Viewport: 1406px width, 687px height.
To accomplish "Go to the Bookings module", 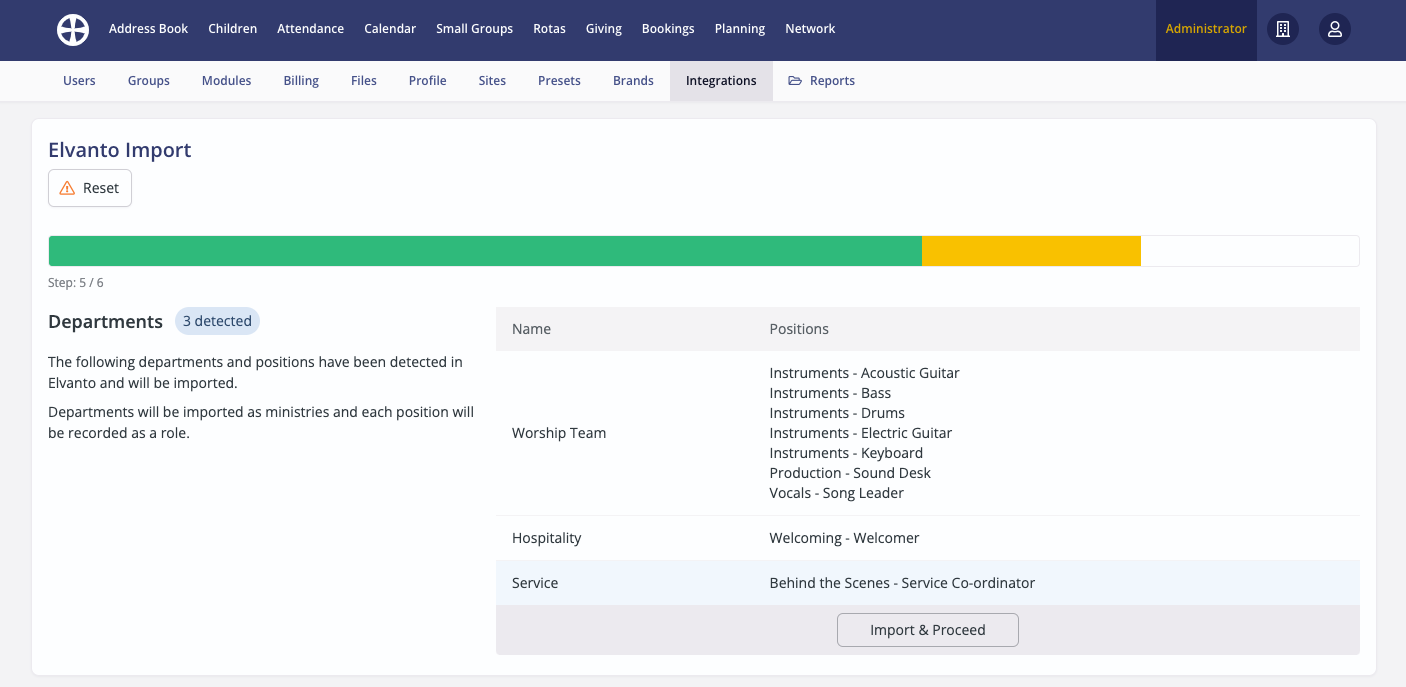I will coord(668,29).
